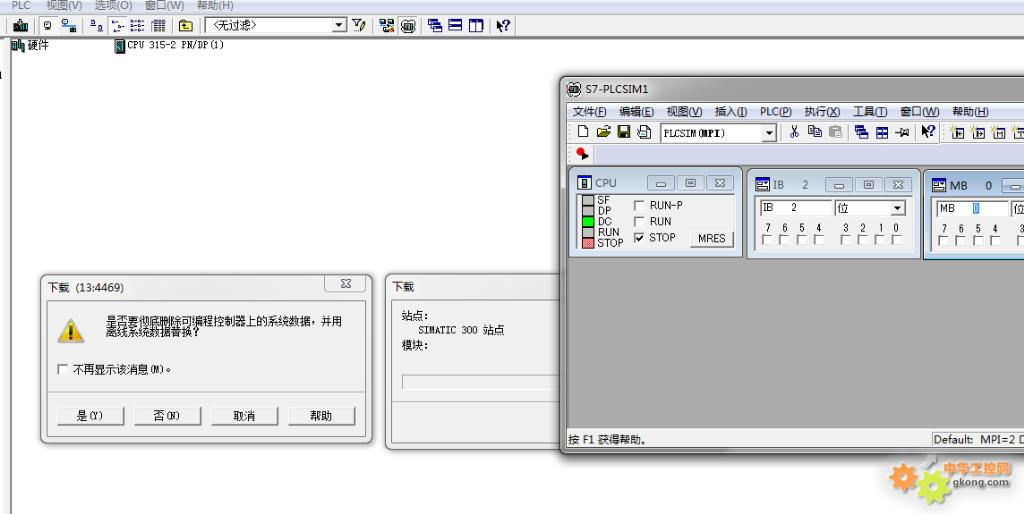Toggle bit 7 checkbox in IB 2 window
Viewport: 1024px width, 514px height.
(x=767, y=240)
